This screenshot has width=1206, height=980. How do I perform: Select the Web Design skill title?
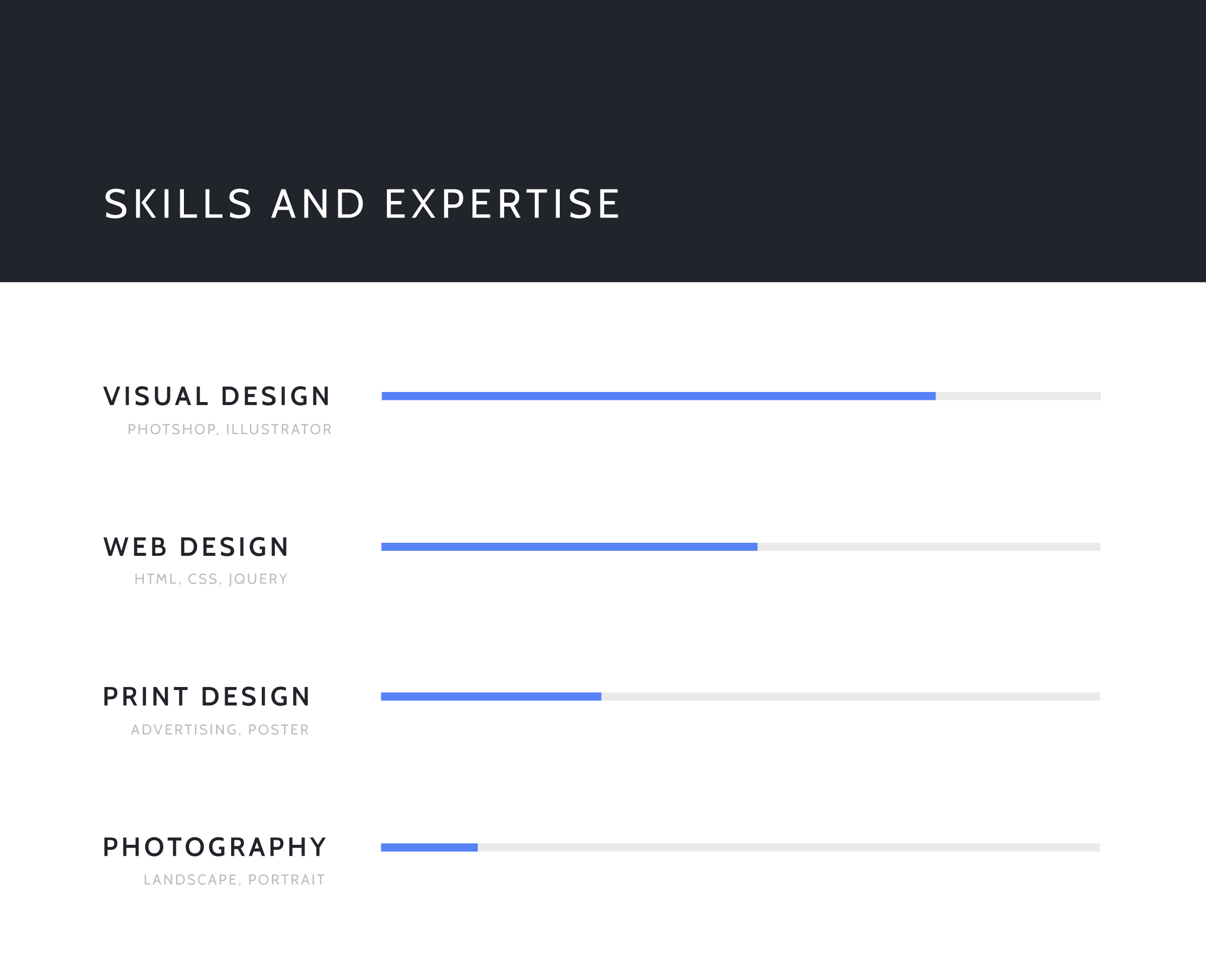[x=196, y=547]
